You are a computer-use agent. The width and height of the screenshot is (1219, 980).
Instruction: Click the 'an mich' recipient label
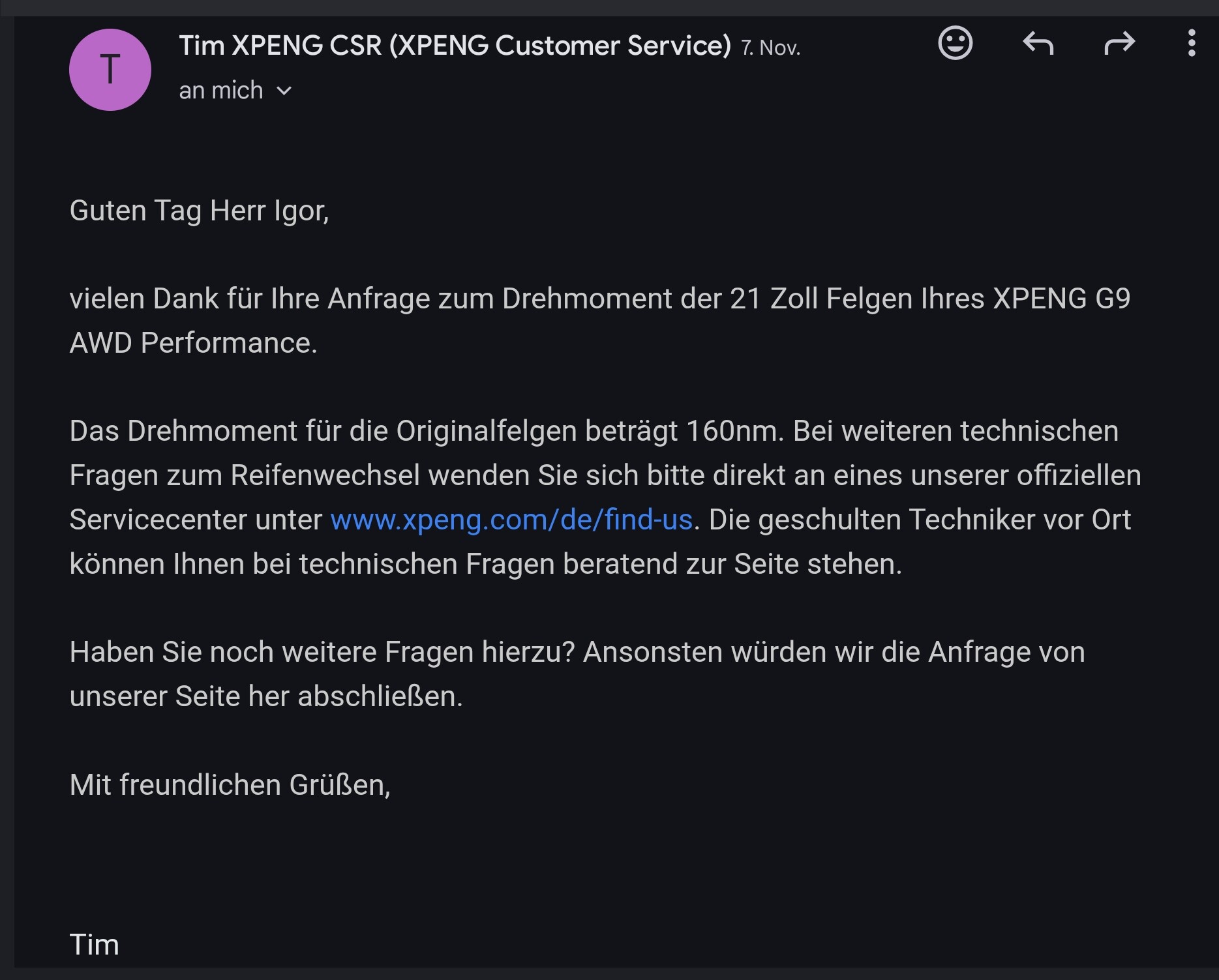[220, 91]
